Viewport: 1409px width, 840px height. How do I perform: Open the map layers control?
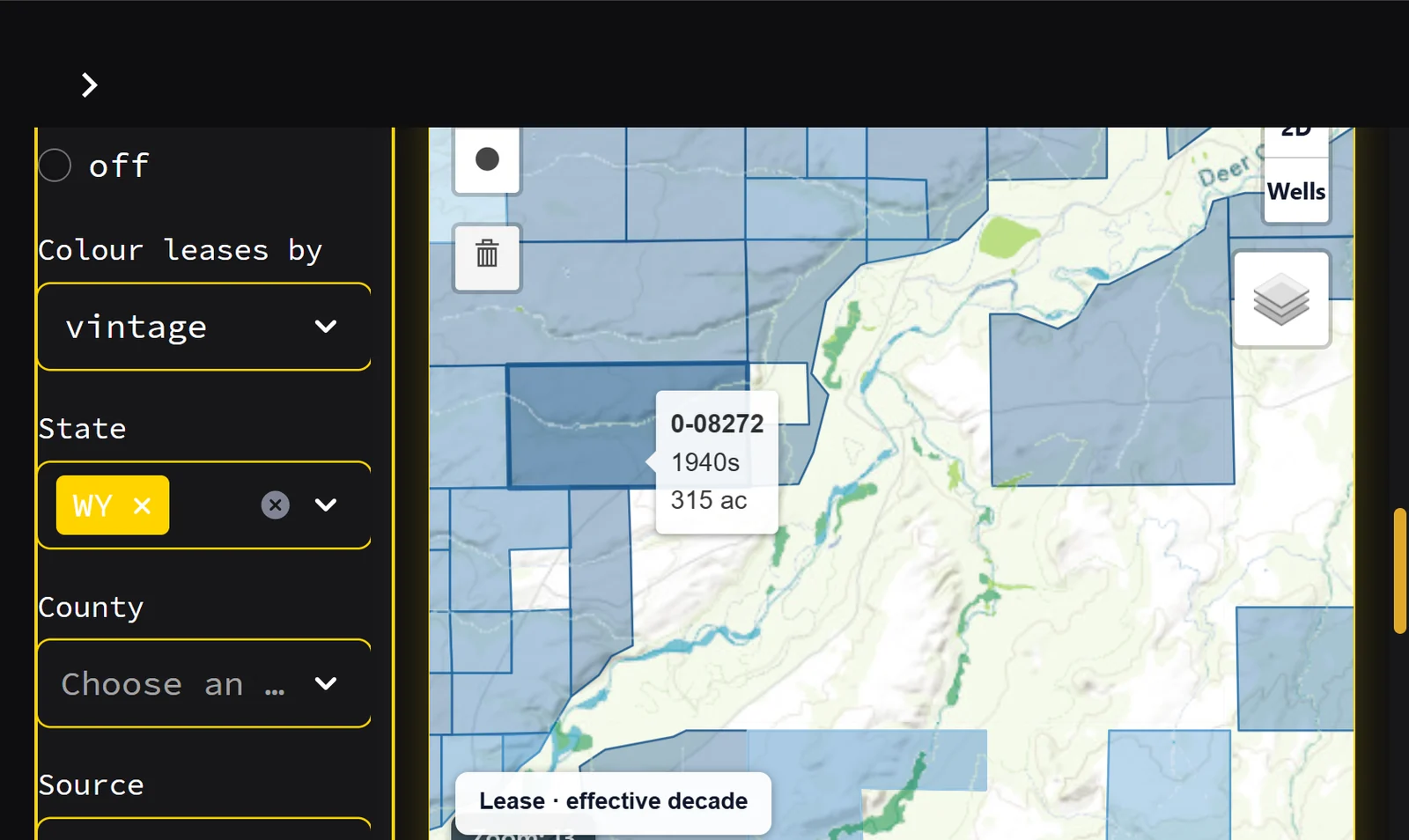tap(1281, 299)
